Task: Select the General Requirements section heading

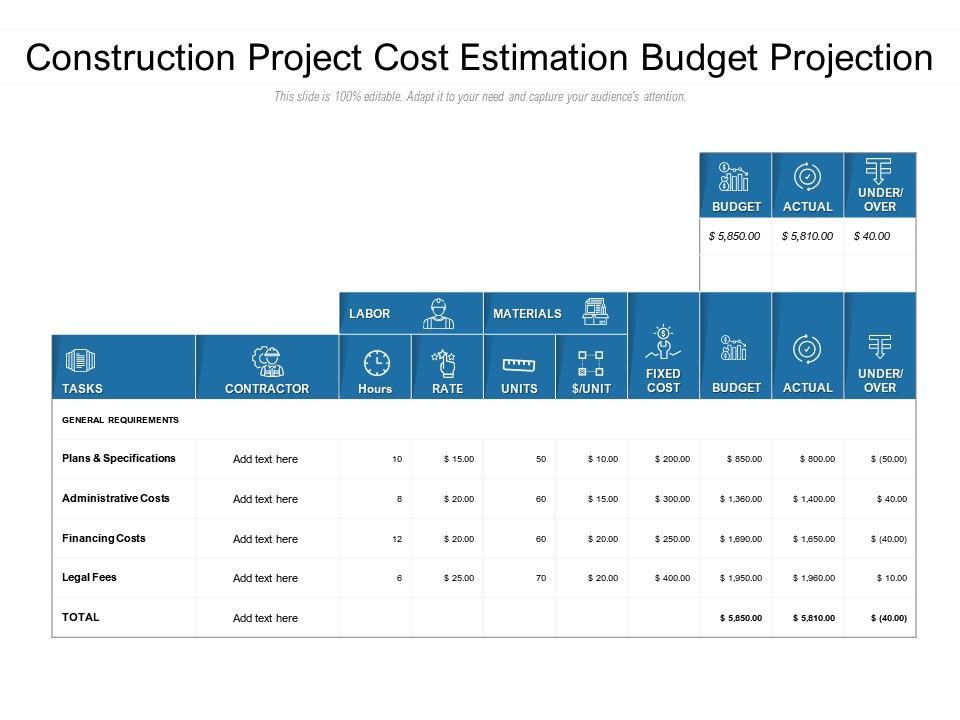Action: (x=121, y=420)
